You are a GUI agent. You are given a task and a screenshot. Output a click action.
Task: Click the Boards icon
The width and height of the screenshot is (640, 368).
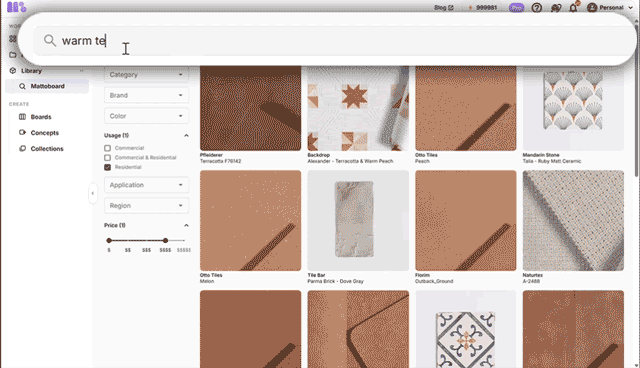coord(22,117)
